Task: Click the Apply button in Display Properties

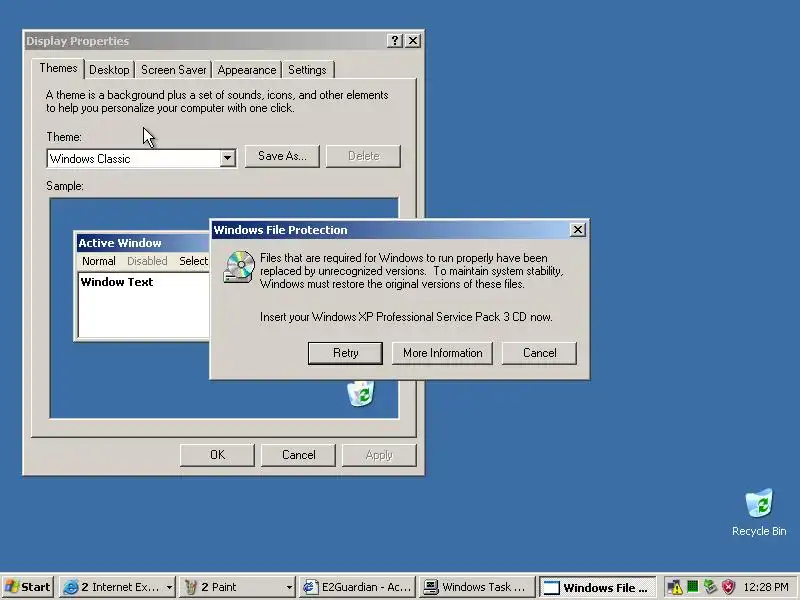Action: [379, 455]
